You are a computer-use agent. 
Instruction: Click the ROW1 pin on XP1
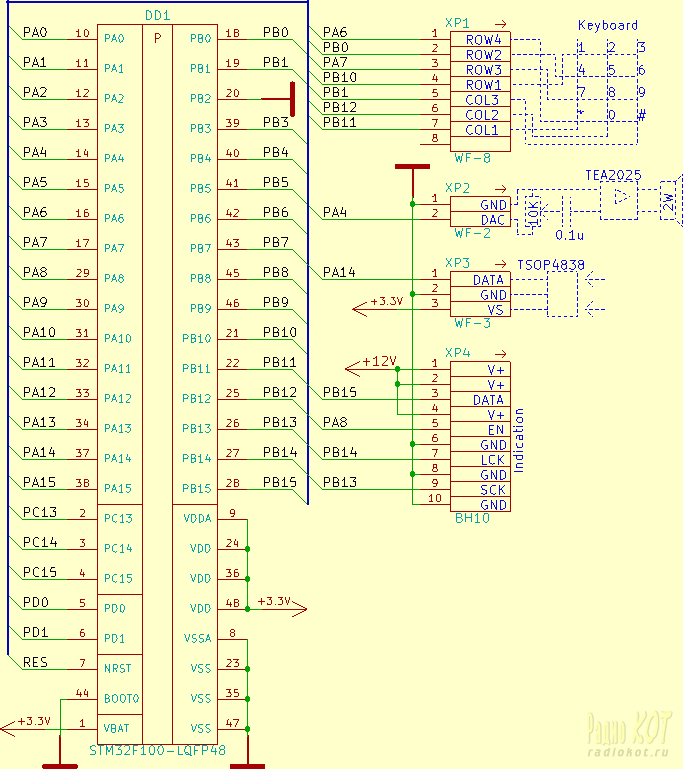point(483,85)
